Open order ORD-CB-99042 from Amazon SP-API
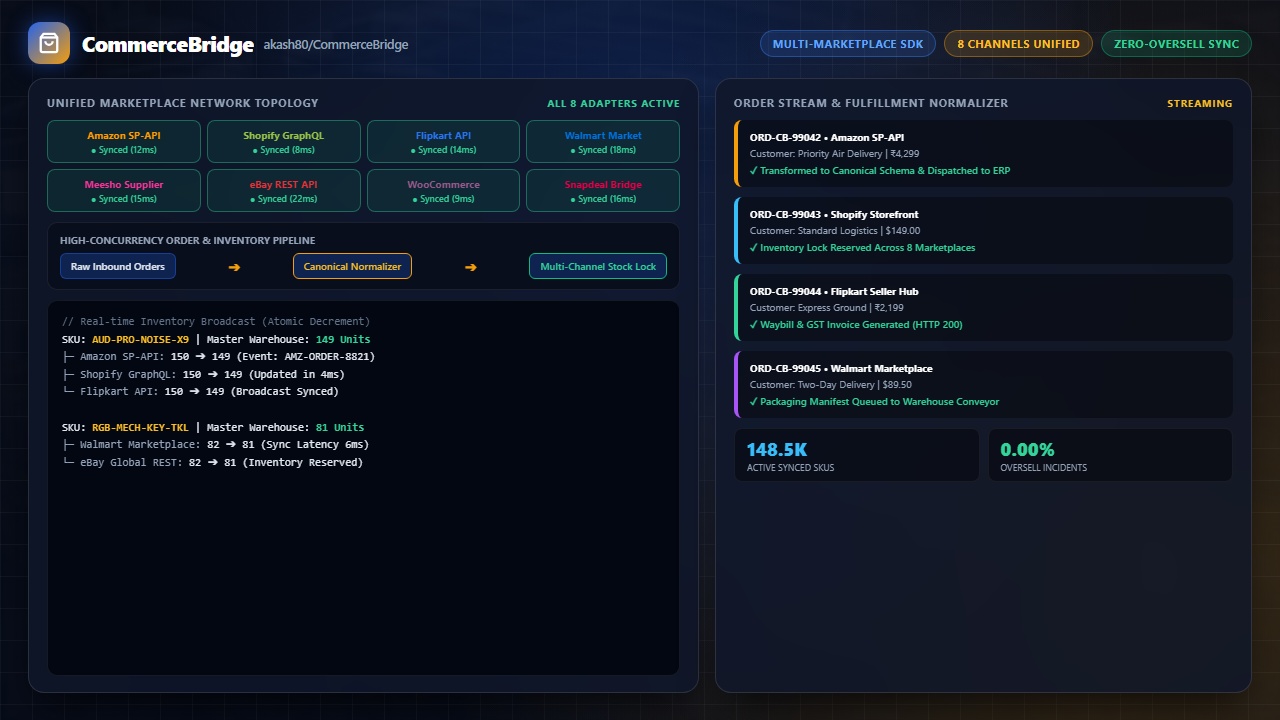The height and width of the screenshot is (720, 1280). coord(983,154)
